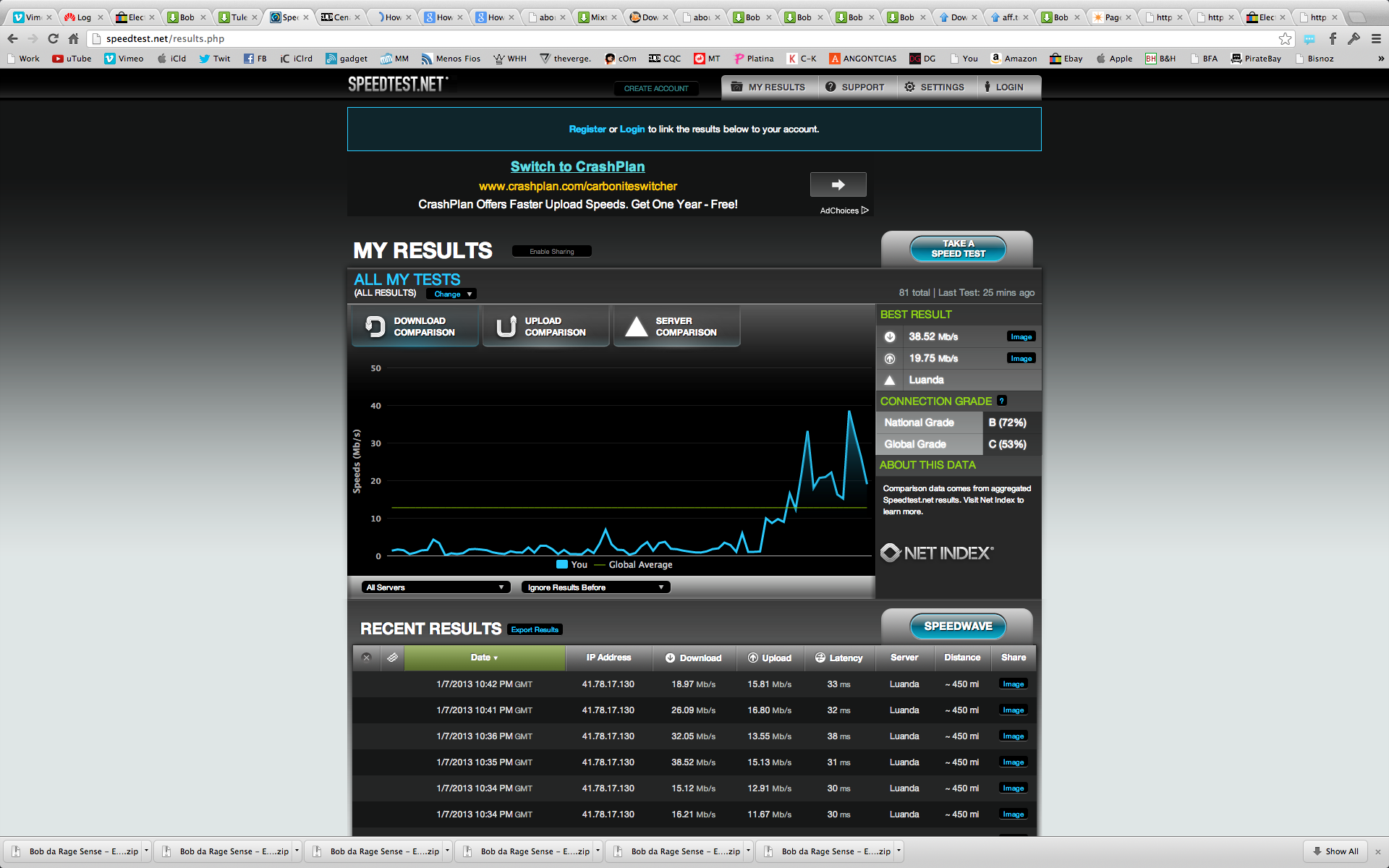Click Show All downloads button
This screenshot has width=1389, height=868.
1335,851
